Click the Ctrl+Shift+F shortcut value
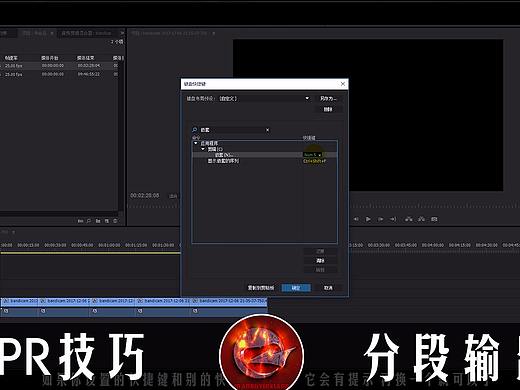The width and height of the screenshot is (520, 390). pyautogui.click(x=314, y=161)
